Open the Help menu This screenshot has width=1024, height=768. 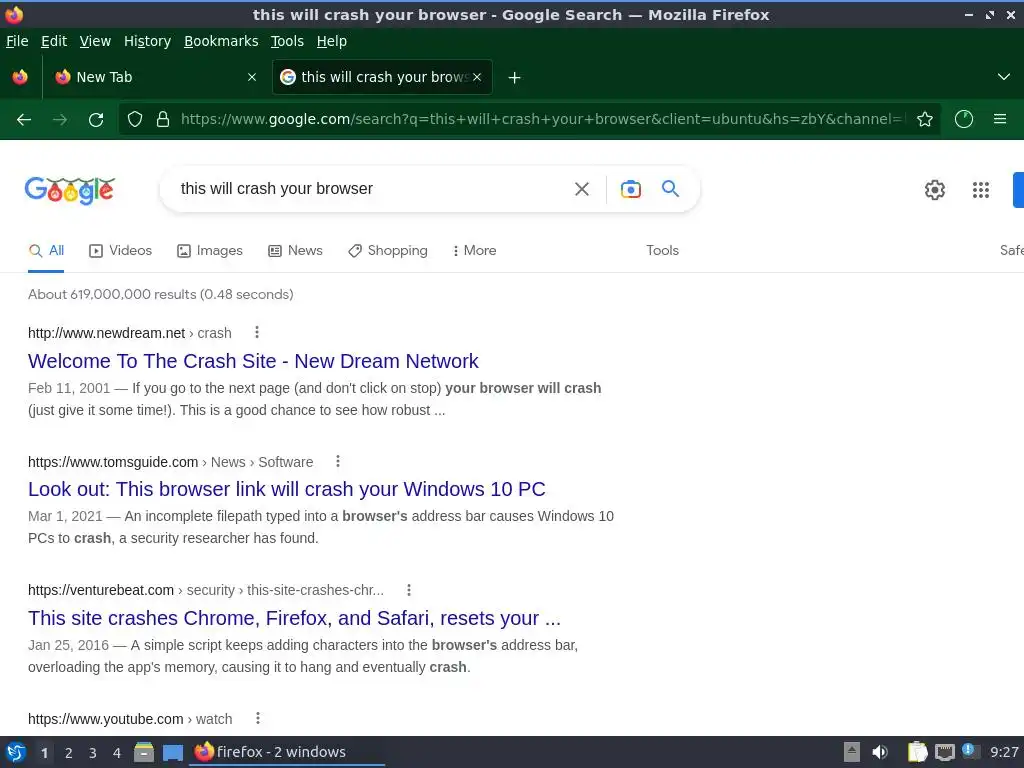[x=332, y=41]
